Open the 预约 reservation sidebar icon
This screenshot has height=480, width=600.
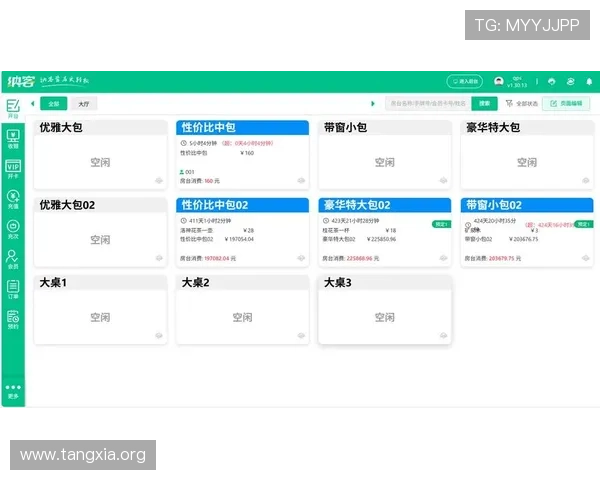13,319
